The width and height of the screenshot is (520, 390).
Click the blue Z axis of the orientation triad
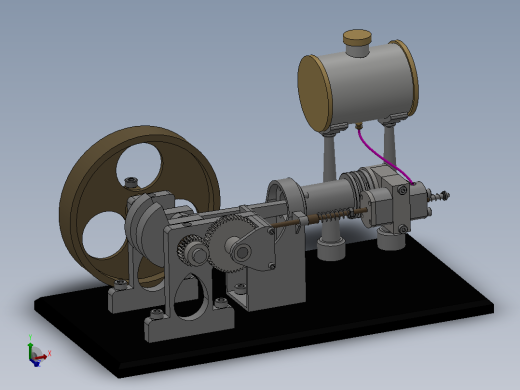36,363
